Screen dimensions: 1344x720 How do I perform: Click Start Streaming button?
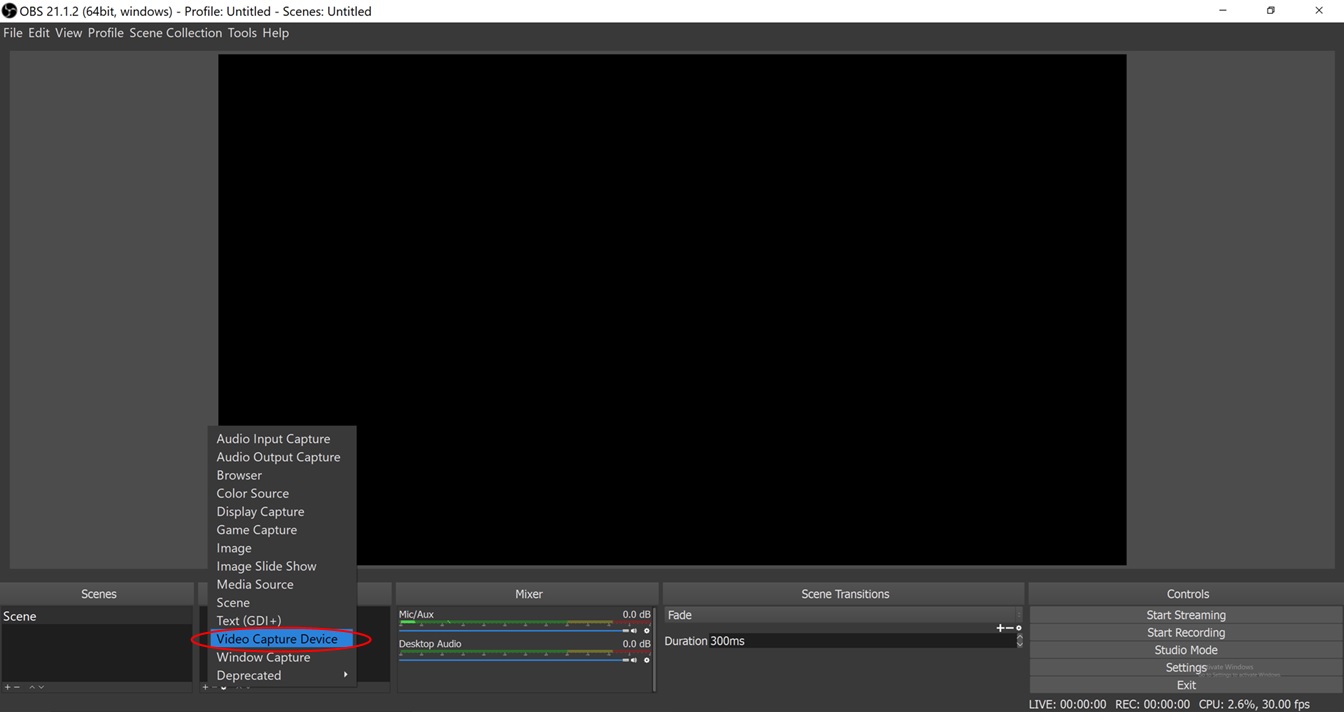click(1185, 615)
